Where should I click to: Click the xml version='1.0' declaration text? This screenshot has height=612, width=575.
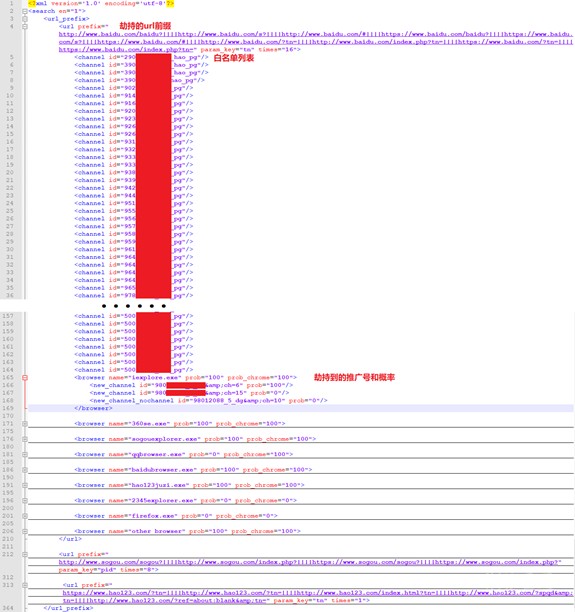click(101, 3)
